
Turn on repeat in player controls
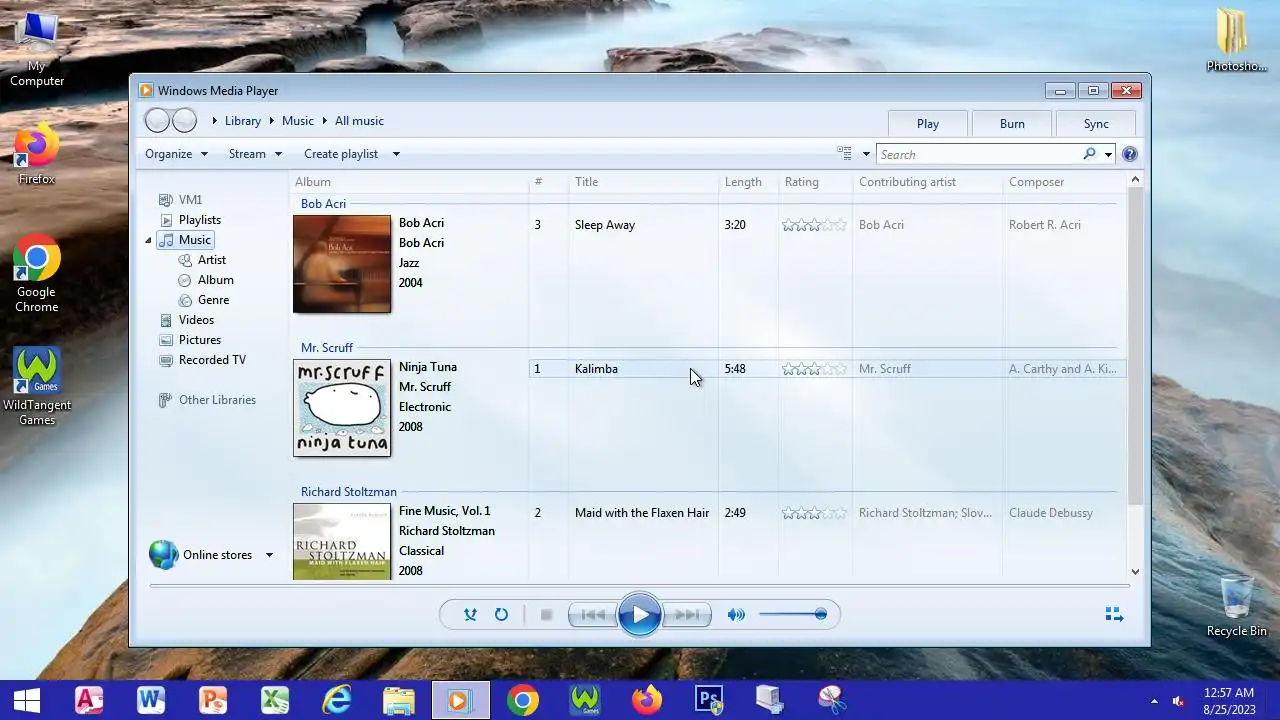pyautogui.click(x=501, y=614)
